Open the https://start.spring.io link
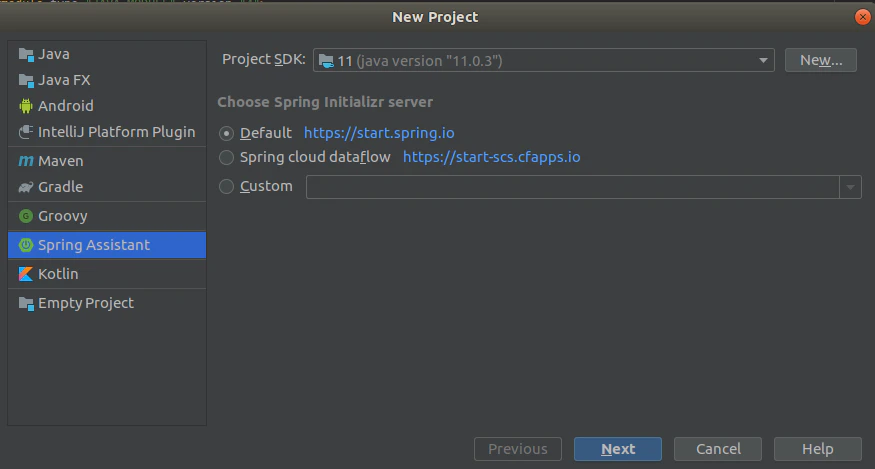This screenshot has width=875, height=469. (x=379, y=133)
